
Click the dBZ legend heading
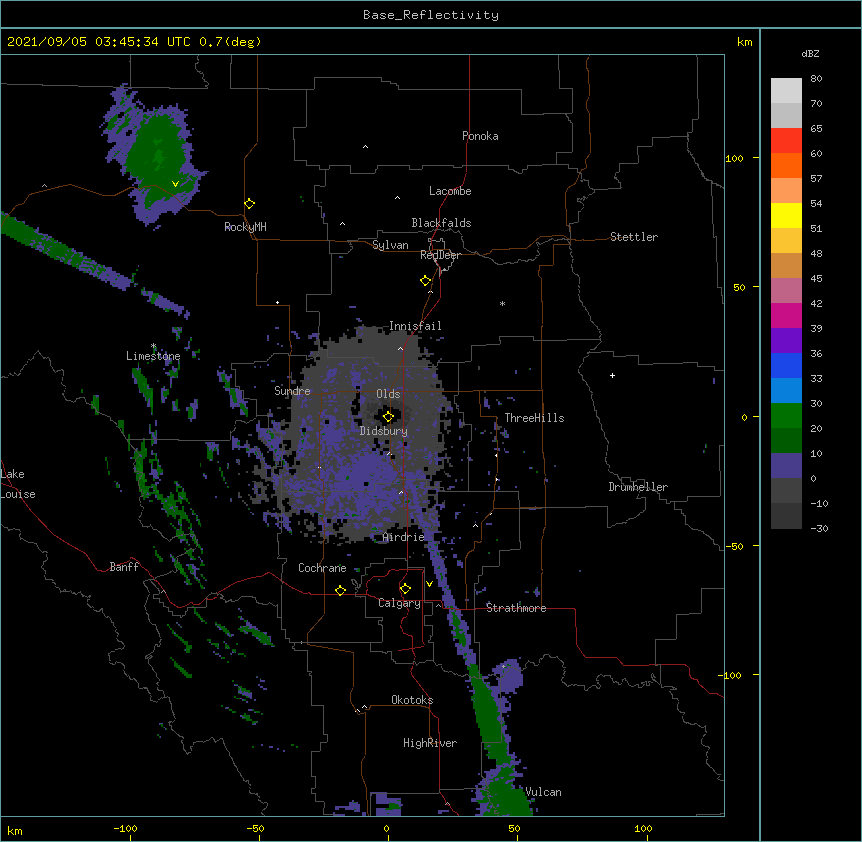tap(810, 54)
